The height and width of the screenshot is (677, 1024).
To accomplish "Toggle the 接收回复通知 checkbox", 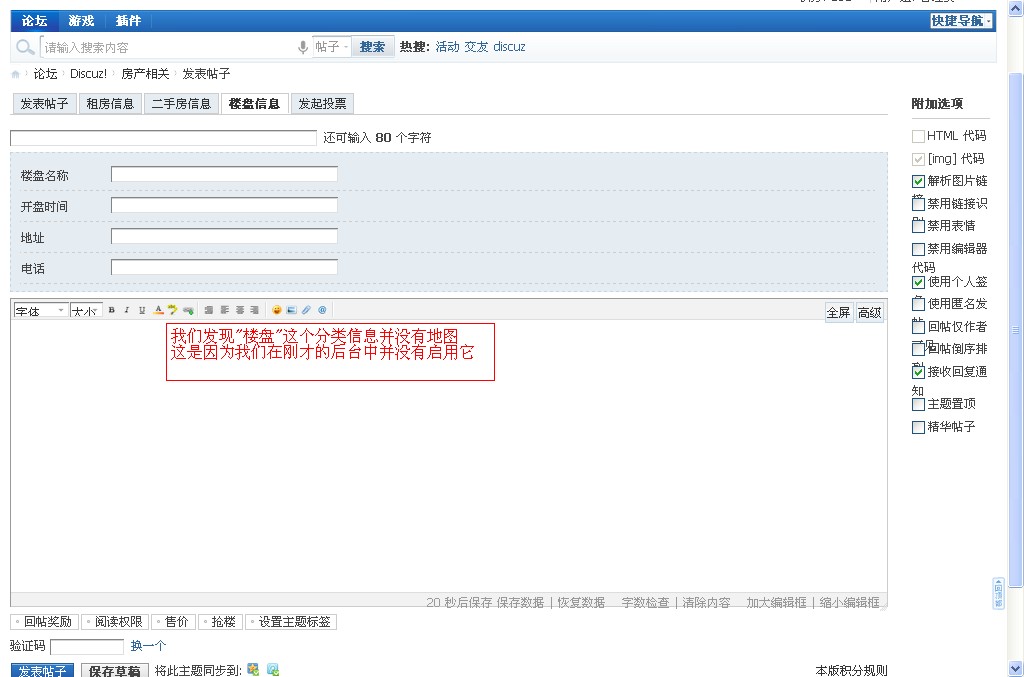I will (x=918, y=372).
